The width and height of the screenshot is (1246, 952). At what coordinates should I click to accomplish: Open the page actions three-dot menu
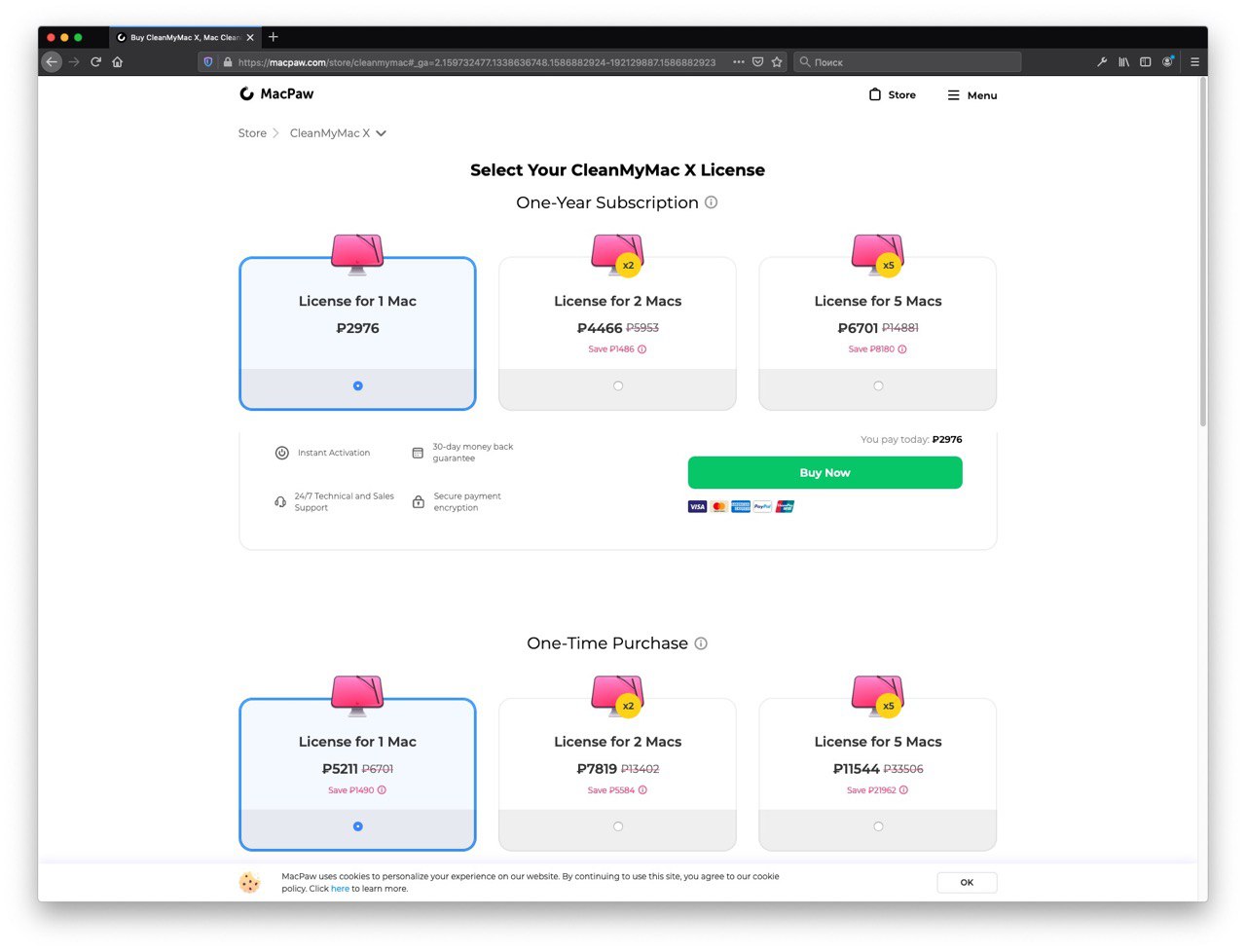pyautogui.click(x=739, y=62)
